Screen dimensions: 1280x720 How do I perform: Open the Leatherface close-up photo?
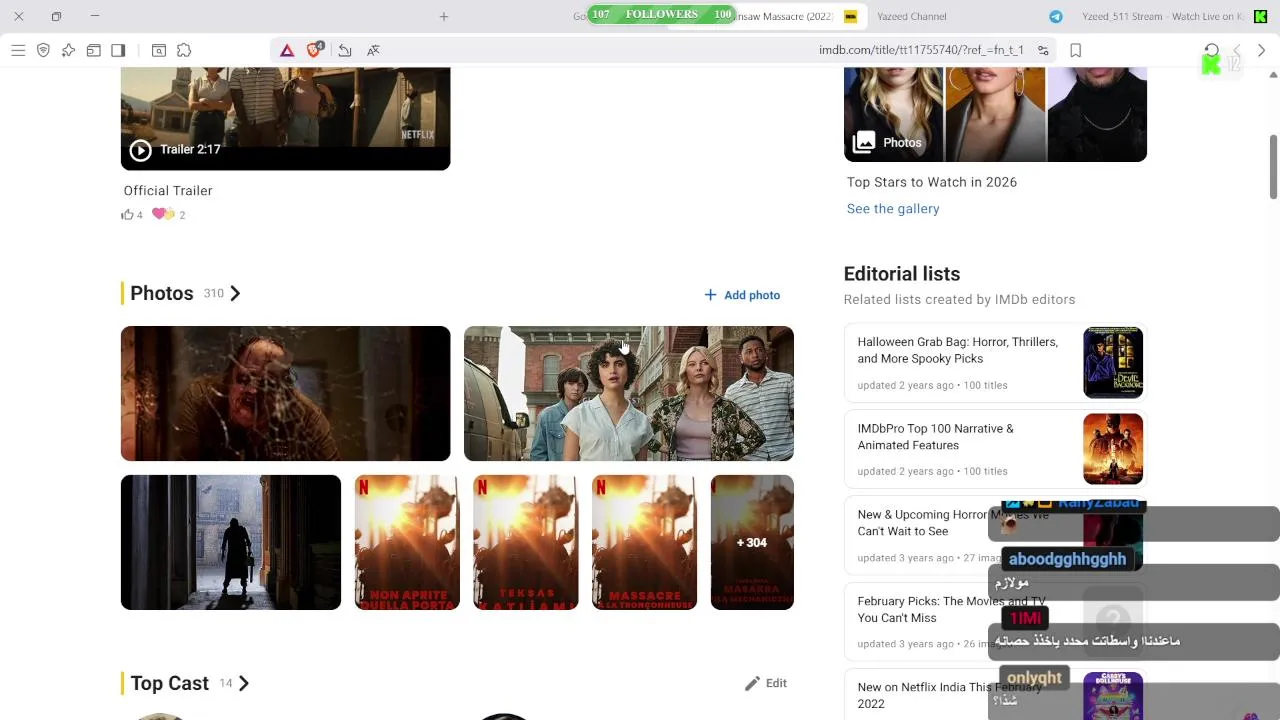coord(285,393)
